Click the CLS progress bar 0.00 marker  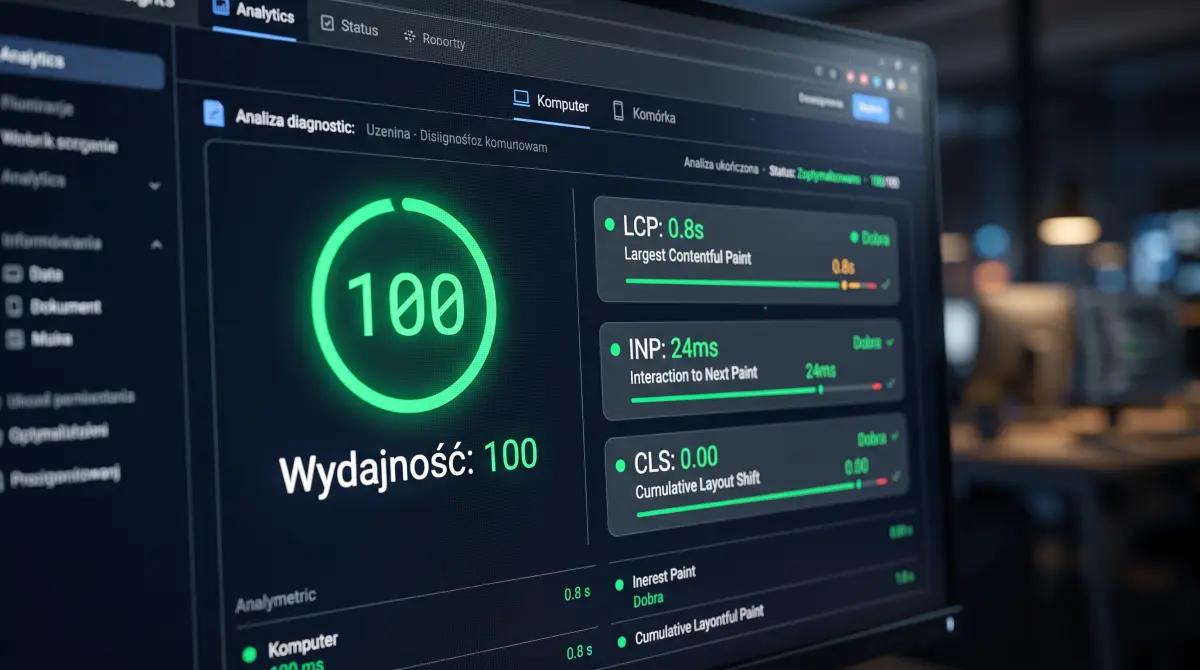pyautogui.click(x=858, y=484)
